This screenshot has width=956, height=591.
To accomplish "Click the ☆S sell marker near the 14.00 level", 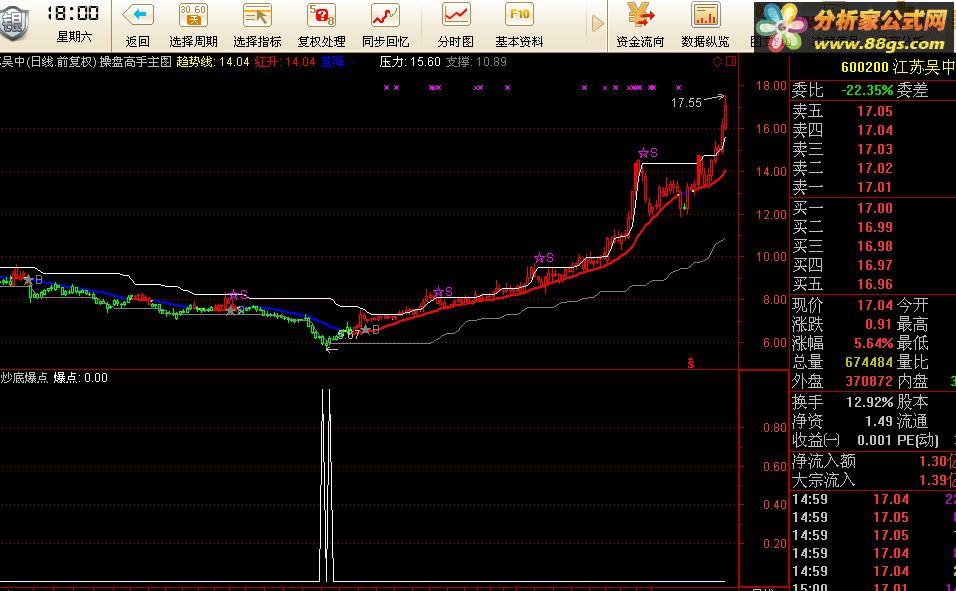I will point(647,152).
